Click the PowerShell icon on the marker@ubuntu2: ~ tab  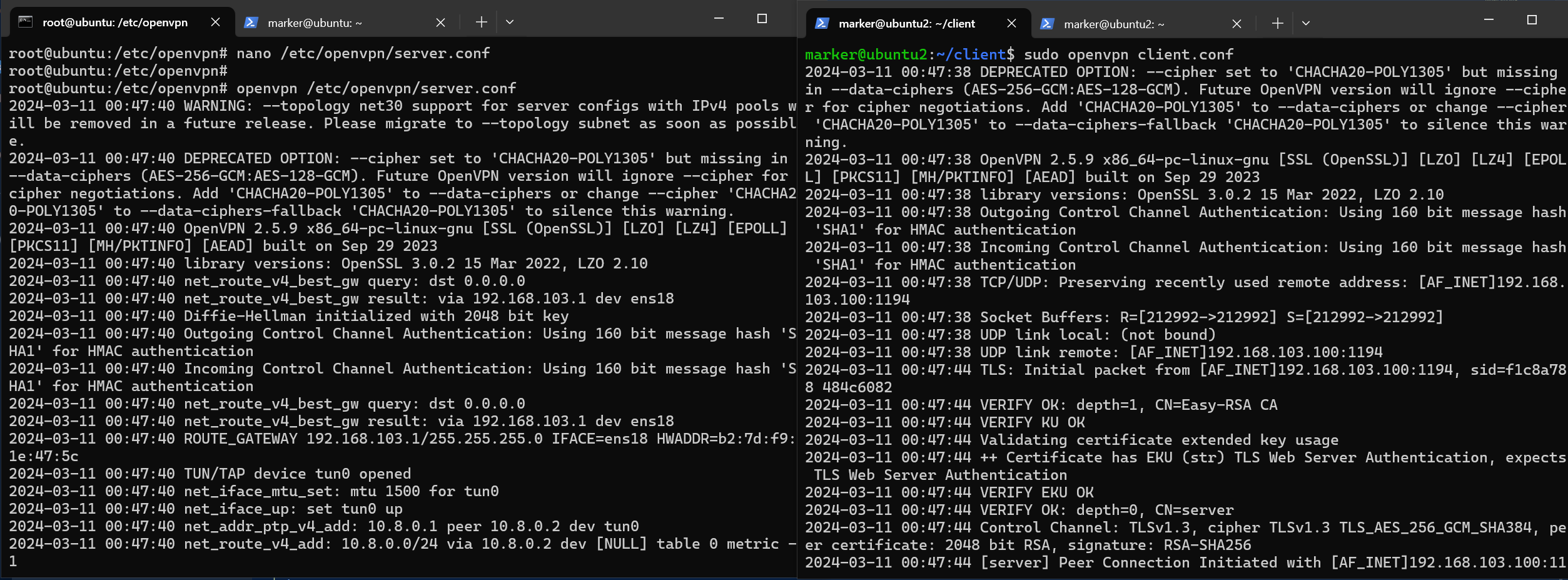(1047, 24)
